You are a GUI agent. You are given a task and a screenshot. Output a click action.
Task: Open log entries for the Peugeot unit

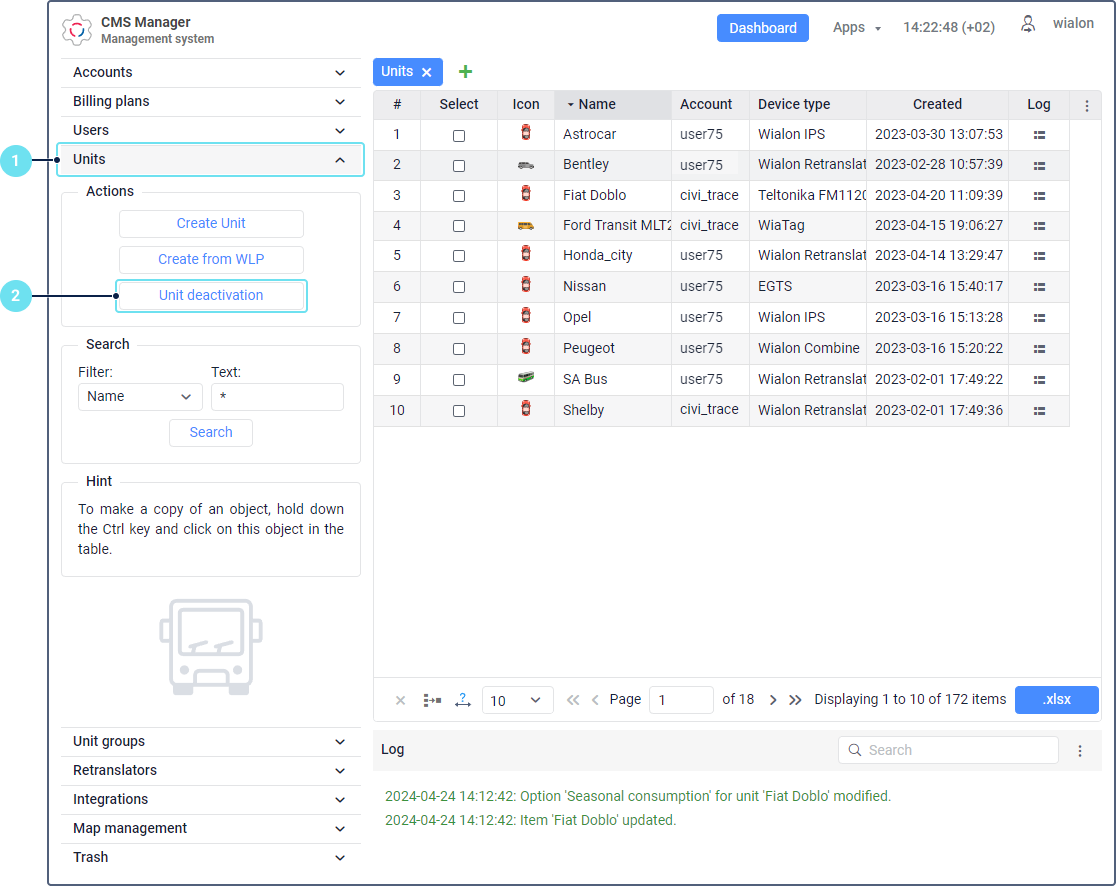[x=1039, y=349]
